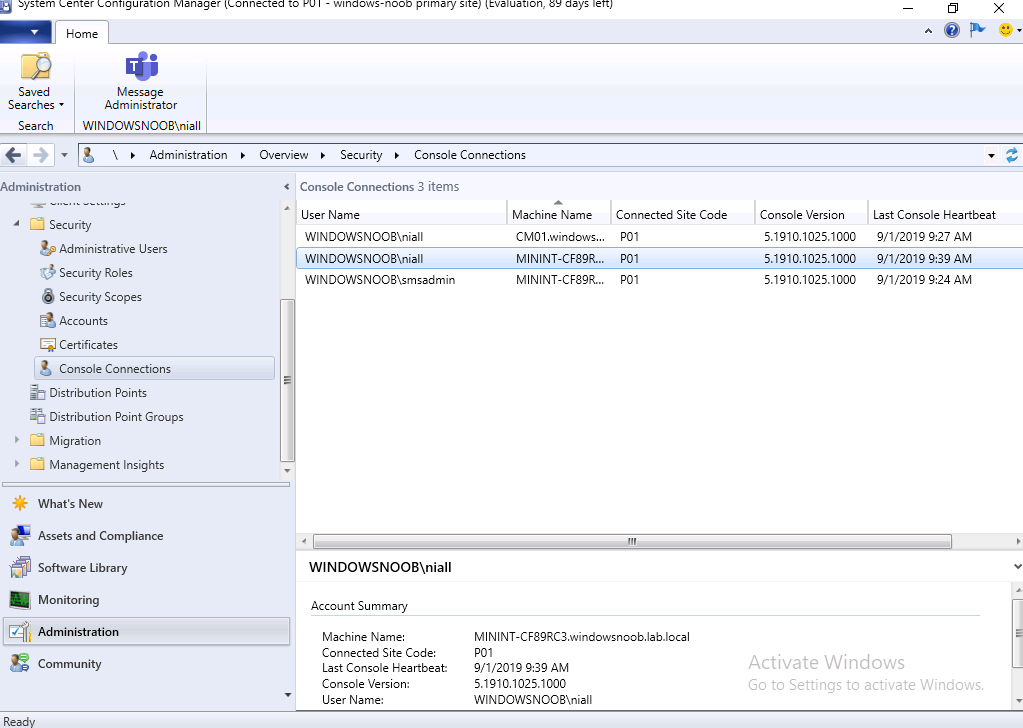The image size is (1023, 728).
Task: Click the Message Administrator Teams icon
Action: 141,66
